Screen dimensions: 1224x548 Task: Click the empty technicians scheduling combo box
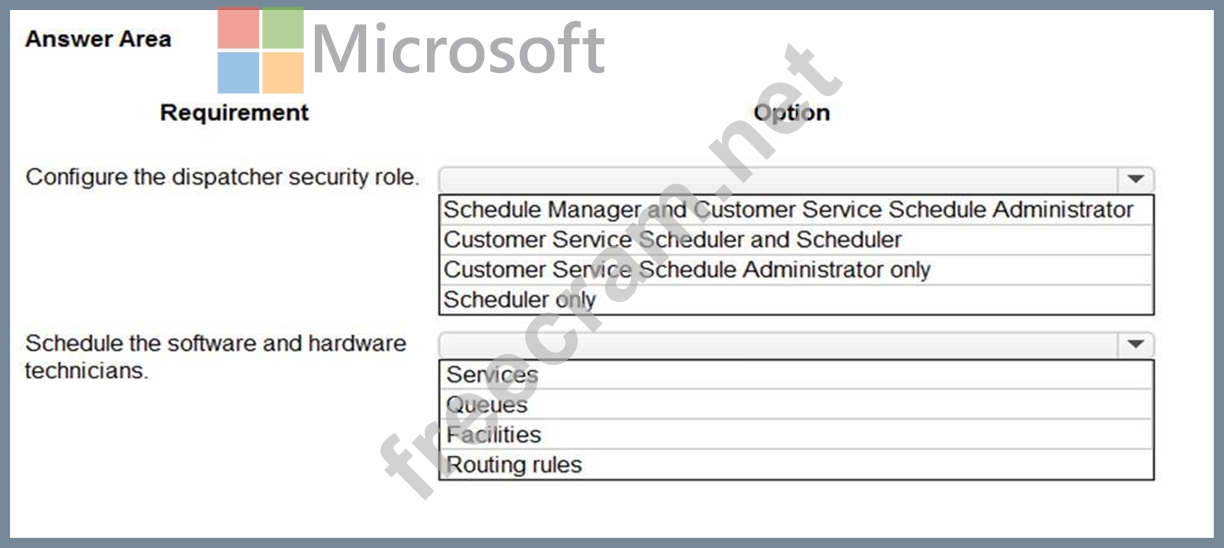796,345
